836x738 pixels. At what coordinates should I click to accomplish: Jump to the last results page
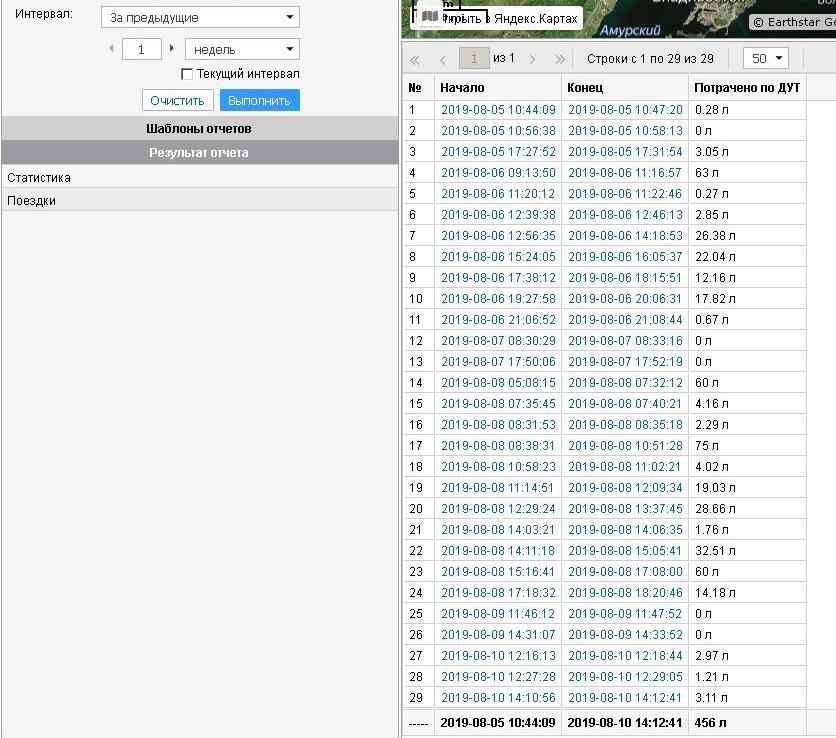pos(560,59)
